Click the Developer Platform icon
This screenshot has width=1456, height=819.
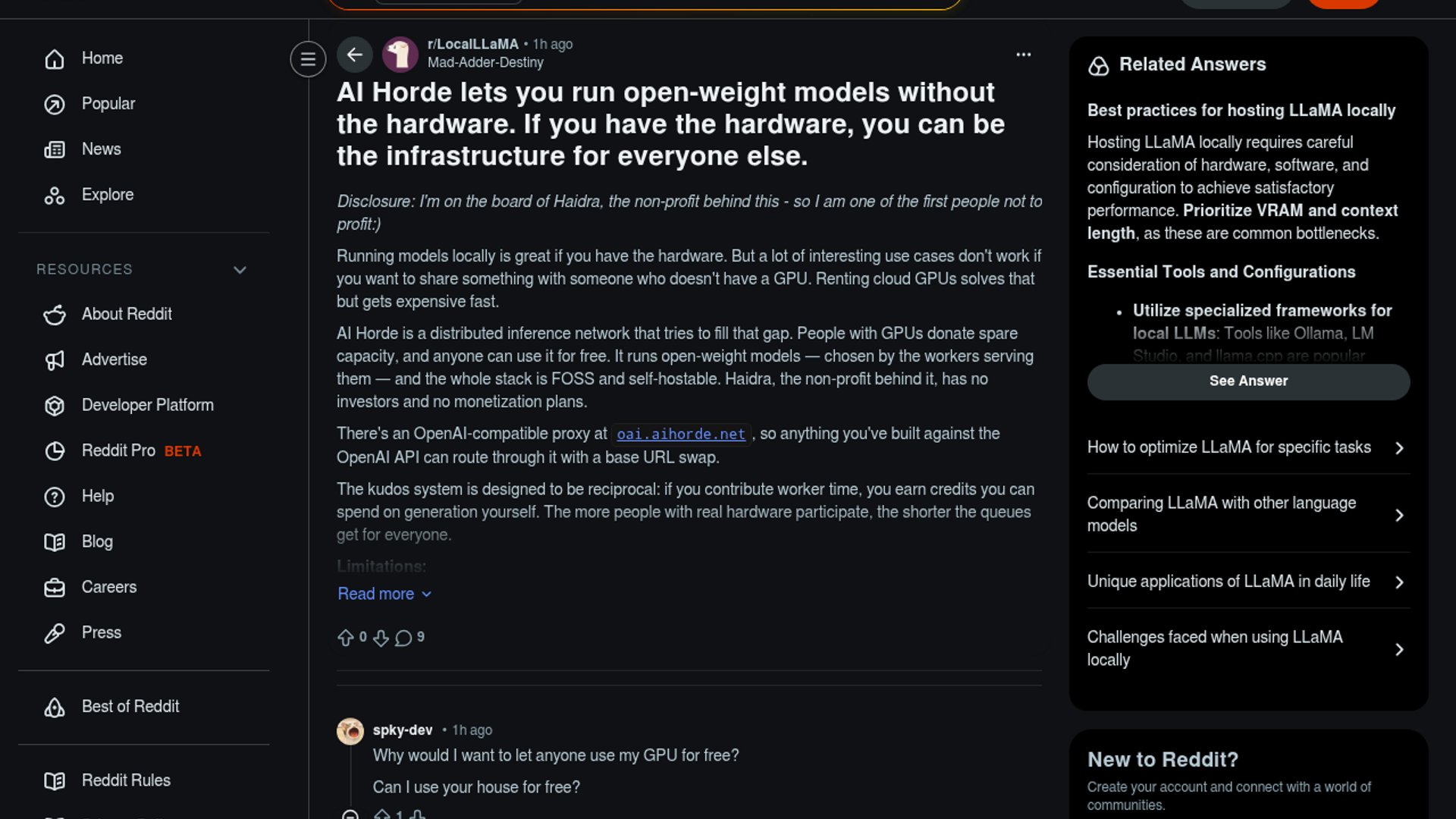(55, 406)
